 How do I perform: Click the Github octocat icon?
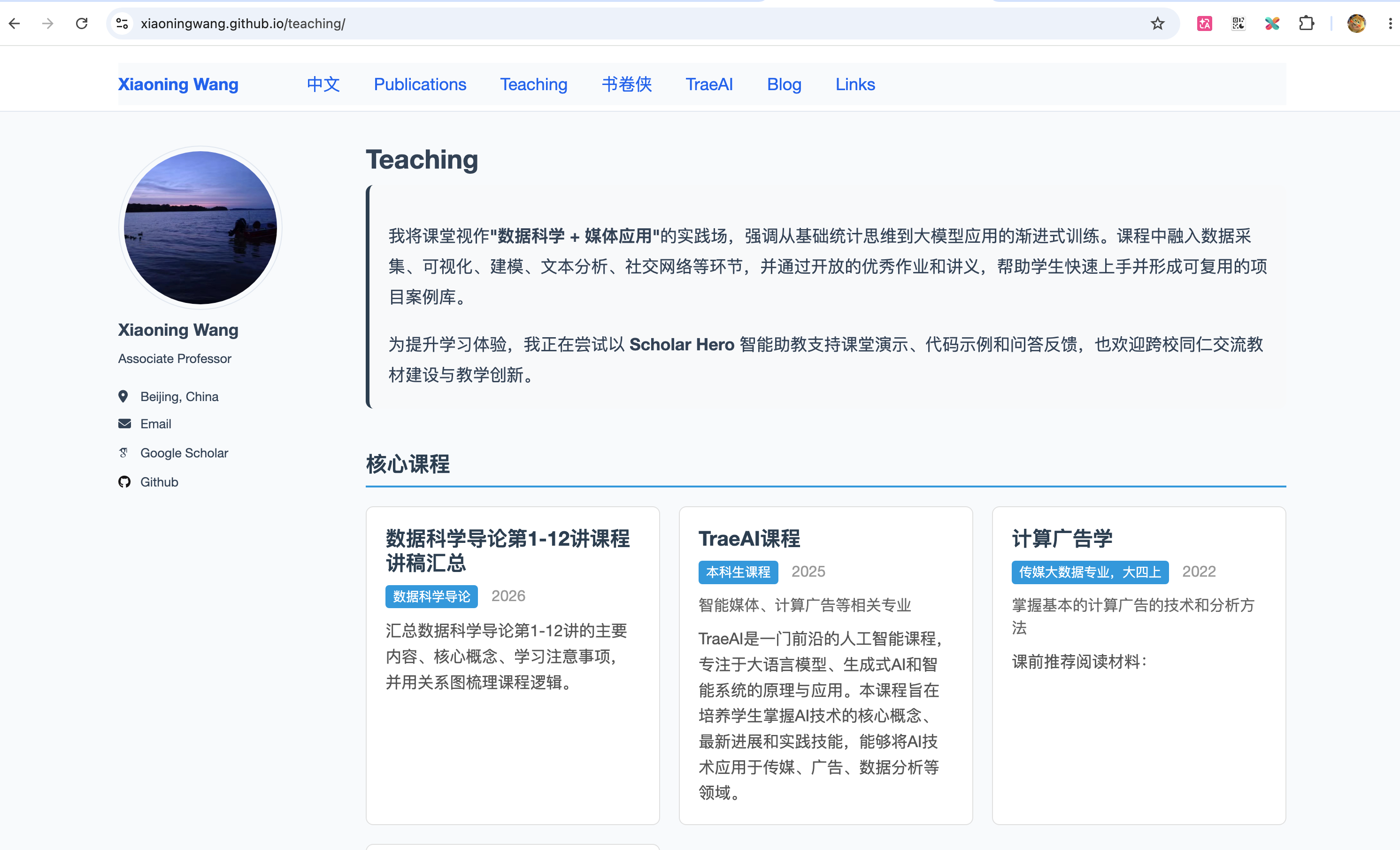point(124,482)
